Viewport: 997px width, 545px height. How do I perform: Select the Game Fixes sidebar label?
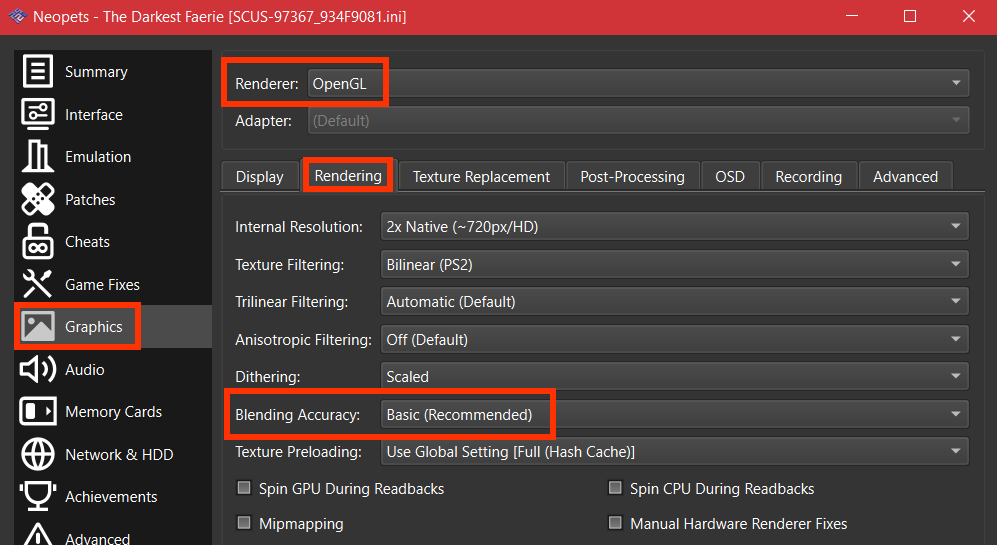pos(102,284)
